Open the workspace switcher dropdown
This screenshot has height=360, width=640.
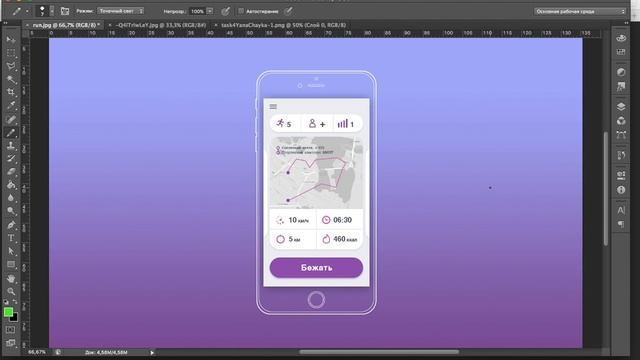coord(580,11)
